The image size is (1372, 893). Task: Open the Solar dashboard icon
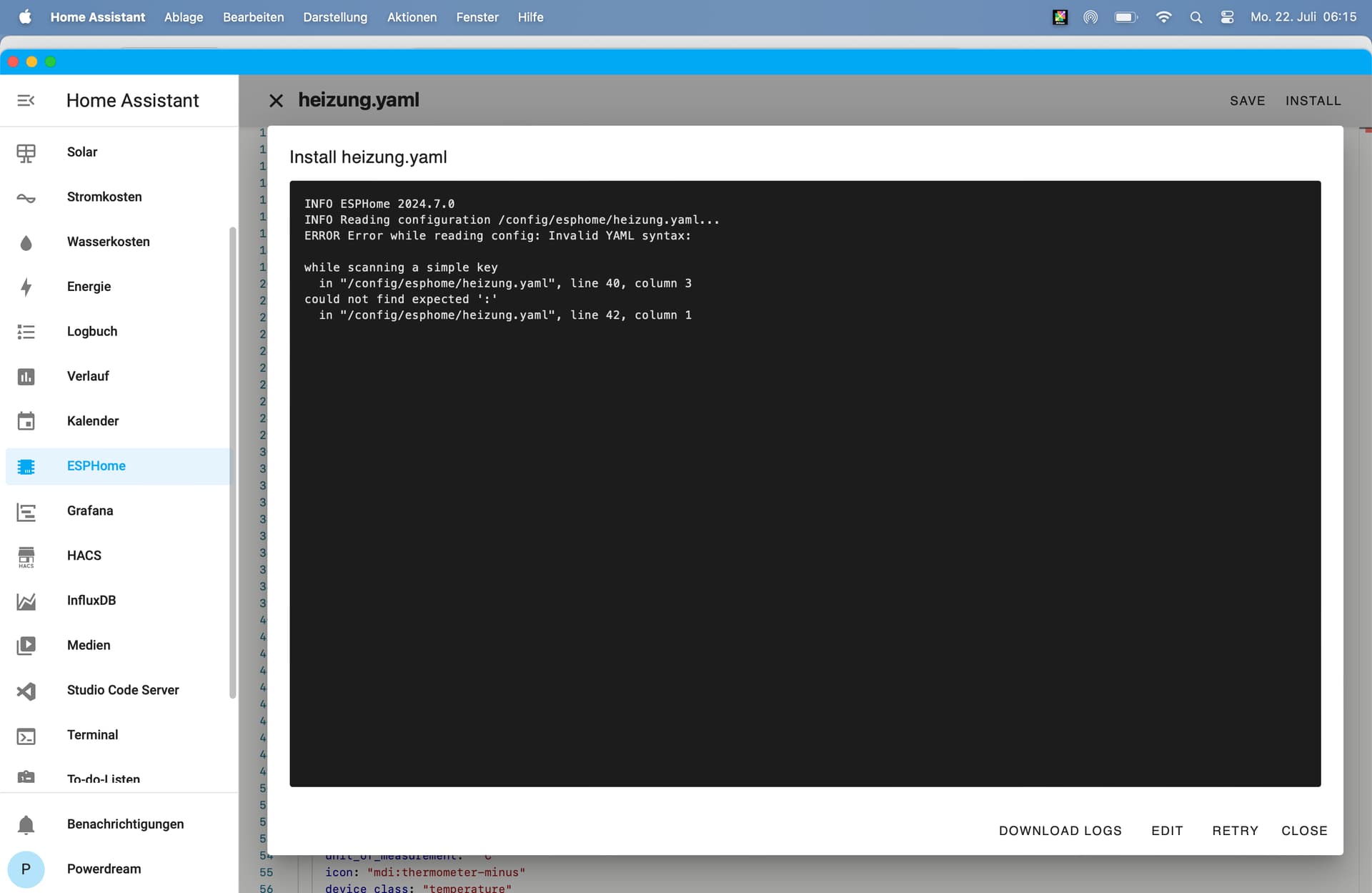[x=26, y=152]
